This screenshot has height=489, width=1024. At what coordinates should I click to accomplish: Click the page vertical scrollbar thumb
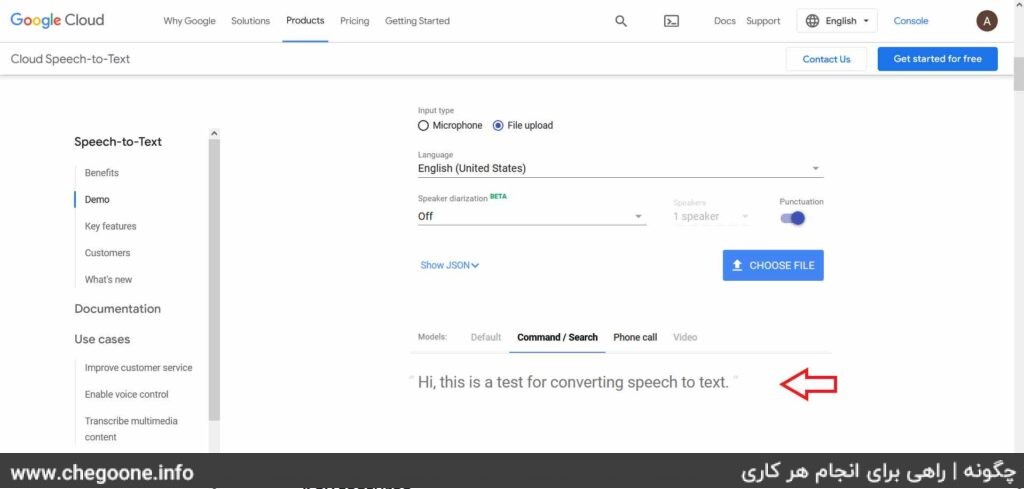tap(1018, 74)
